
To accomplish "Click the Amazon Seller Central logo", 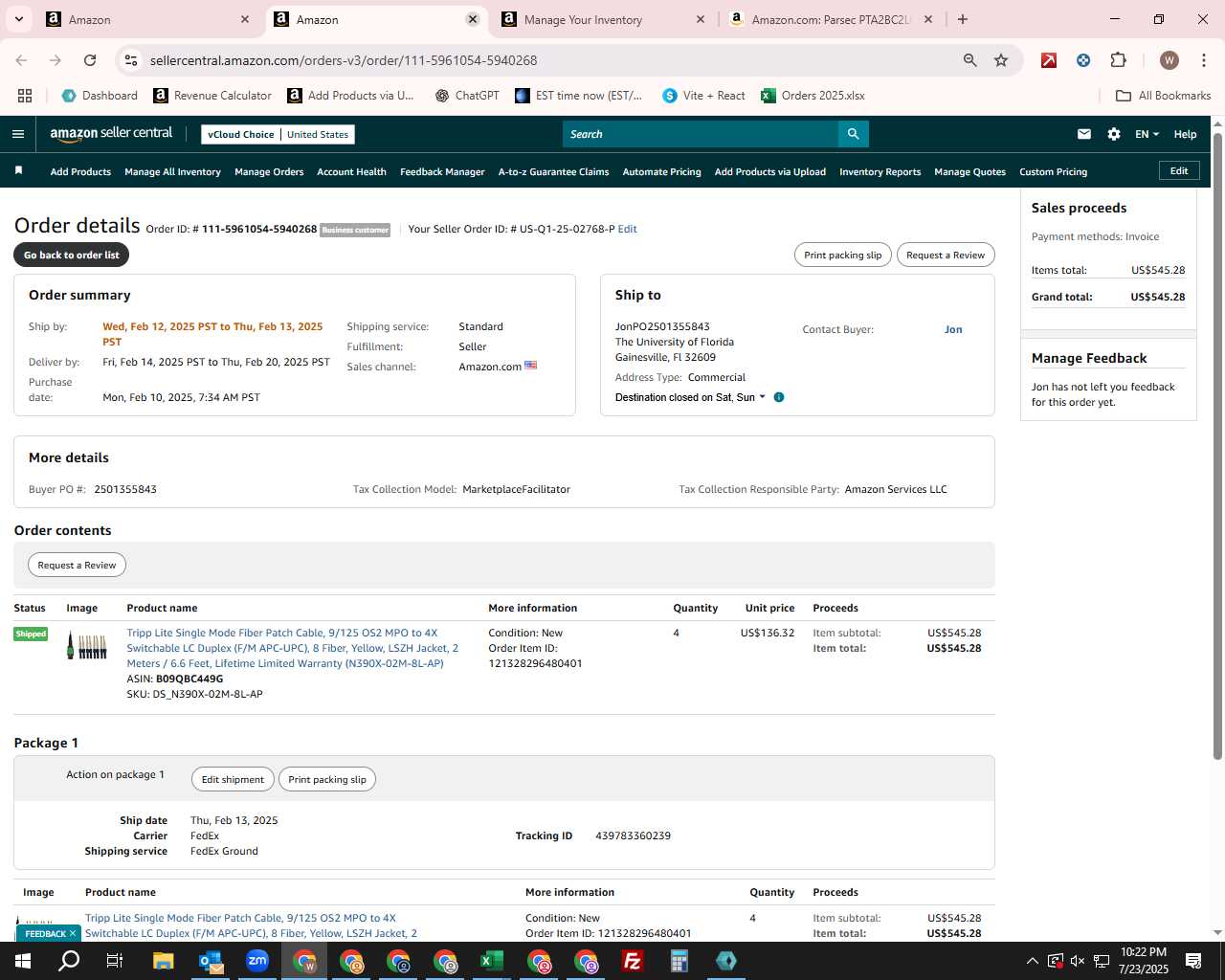I will pos(111,134).
